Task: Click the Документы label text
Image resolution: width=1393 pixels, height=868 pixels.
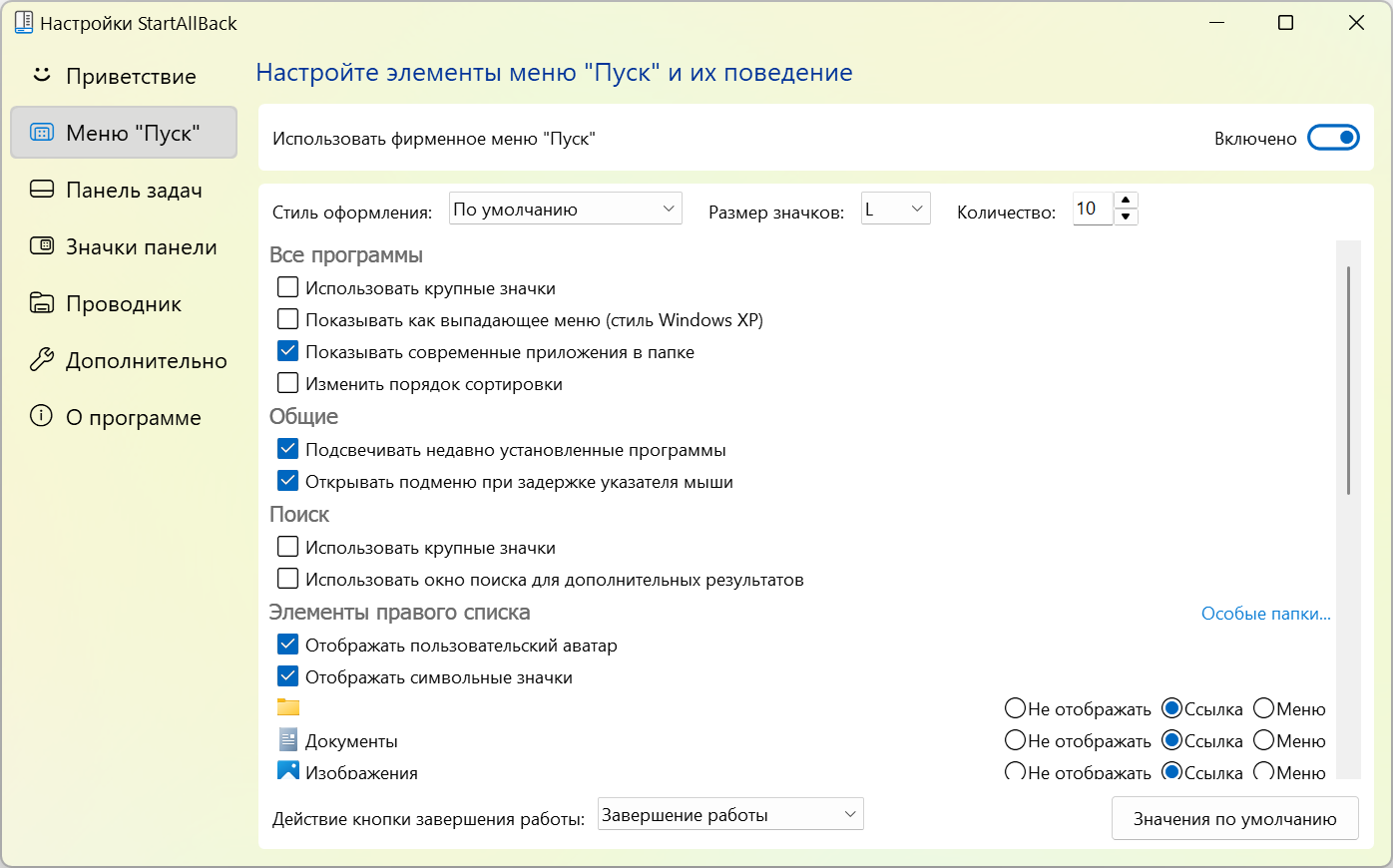Action: pos(351,741)
